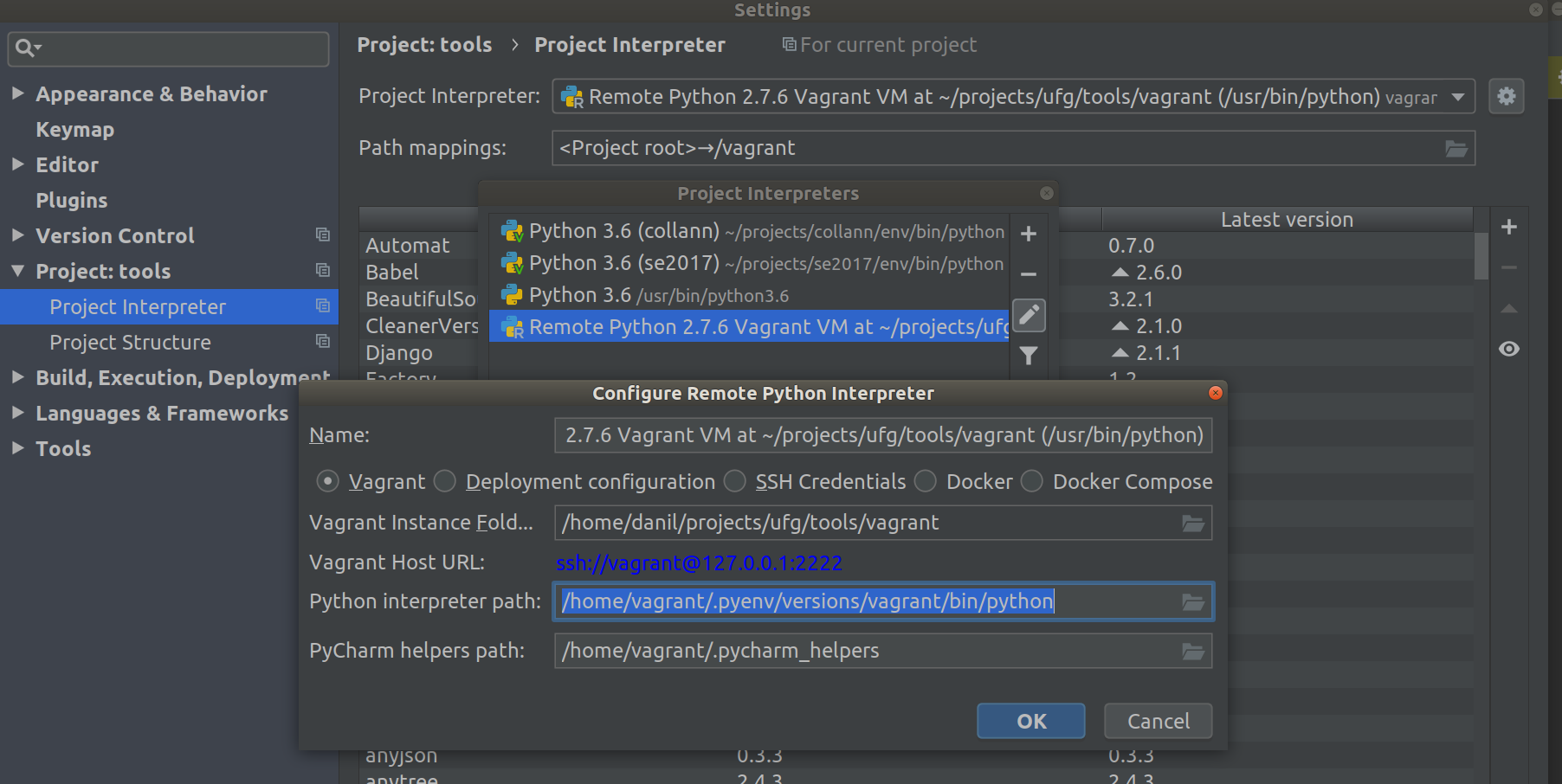Click Cancel in the Configure Remote Interpreter dialog

click(1159, 721)
